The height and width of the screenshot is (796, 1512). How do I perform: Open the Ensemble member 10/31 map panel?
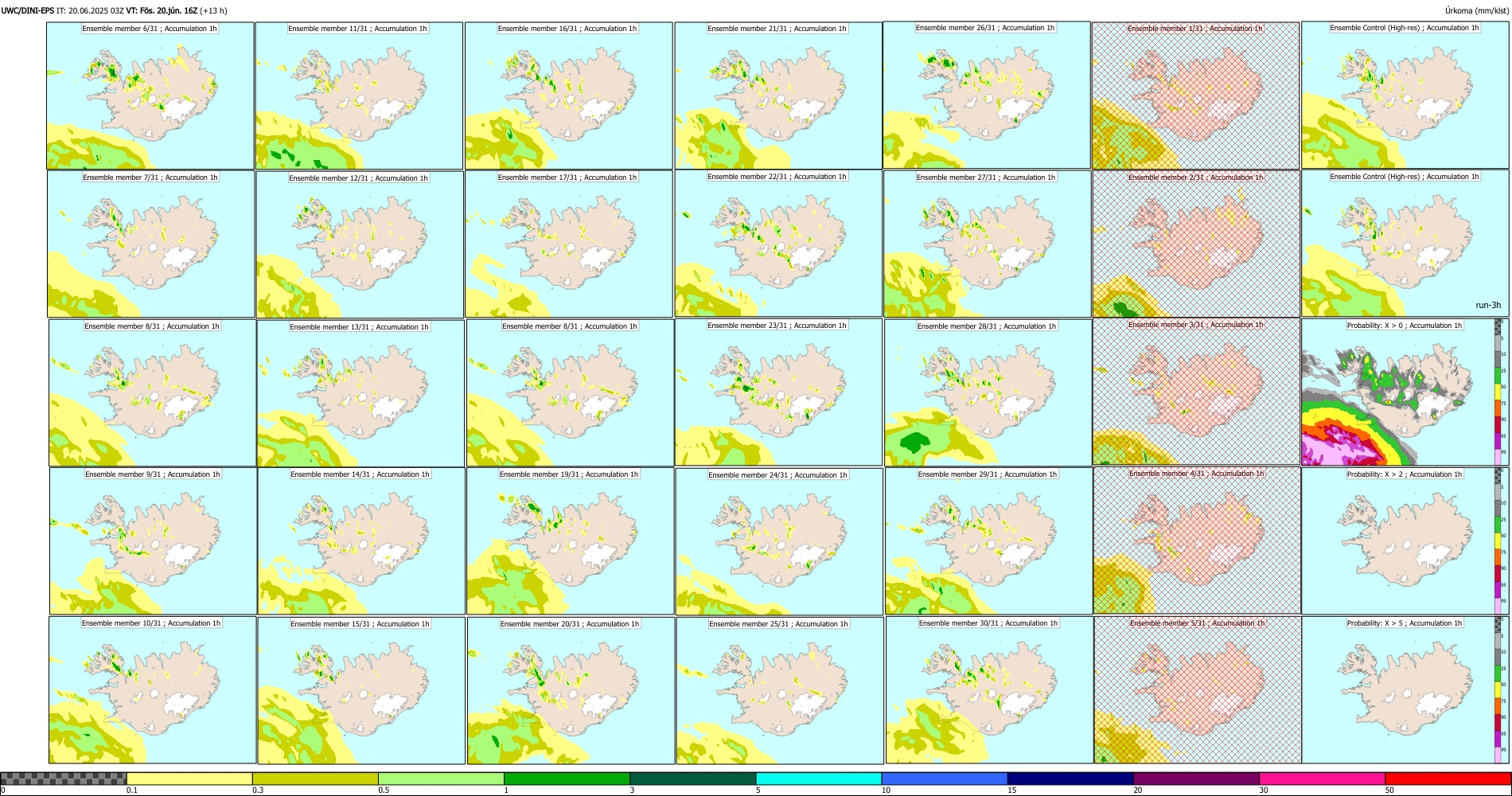pyautogui.click(x=153, y=690)
